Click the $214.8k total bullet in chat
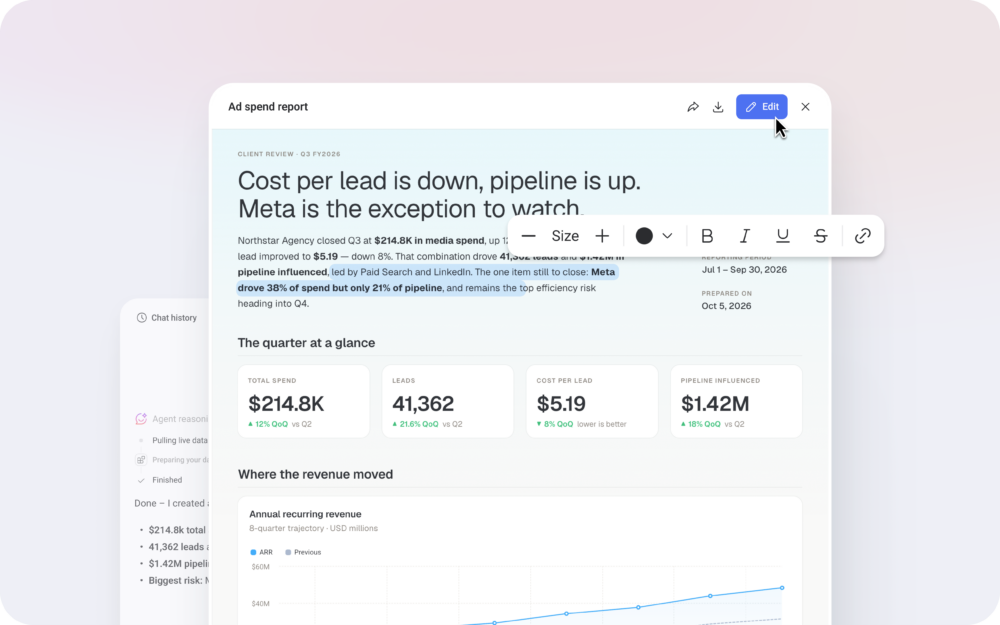Image resolution: width=1000 pixels, height=625 pixels. [177, 530]
